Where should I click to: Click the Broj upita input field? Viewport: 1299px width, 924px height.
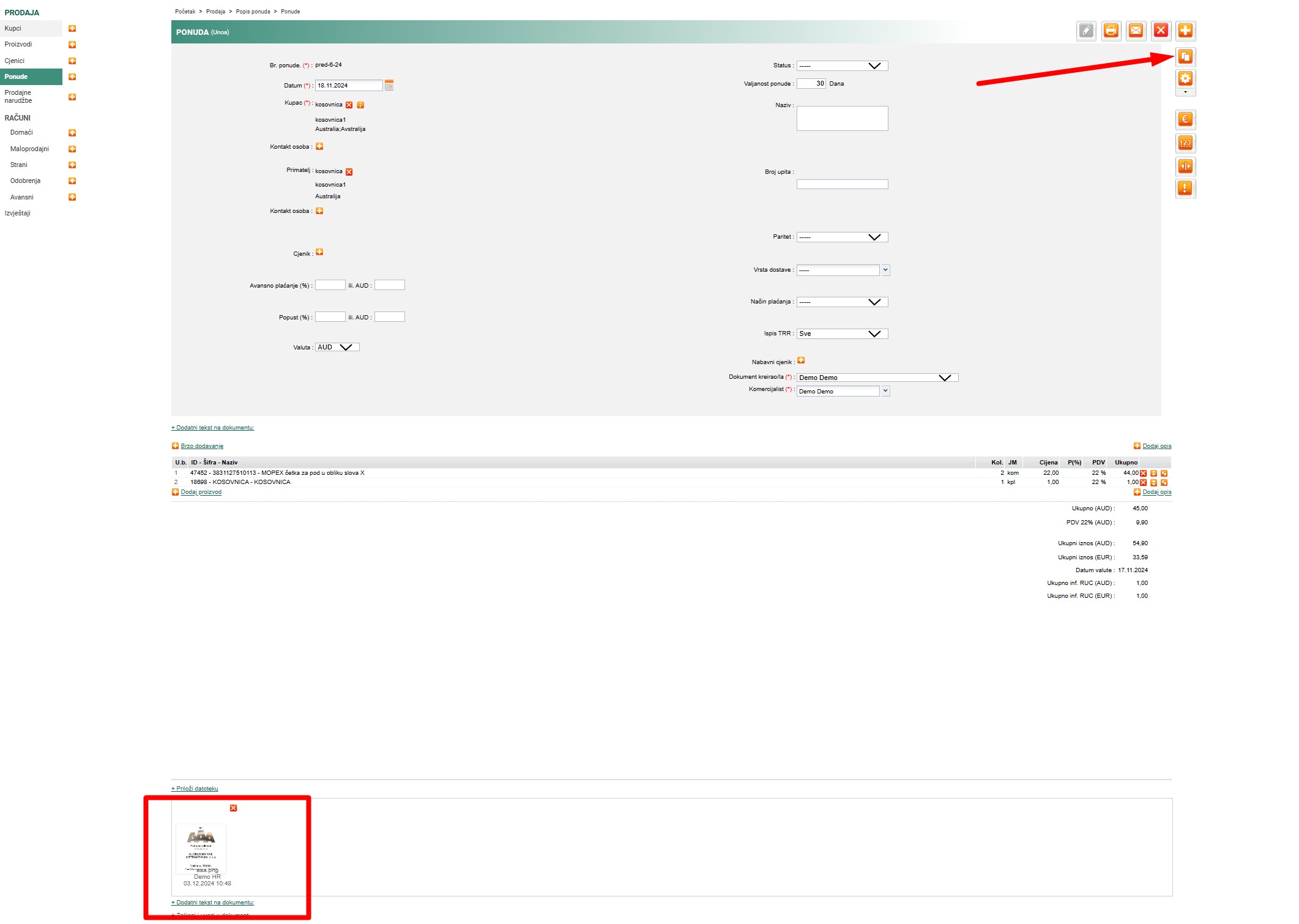(x=842, y=184)
